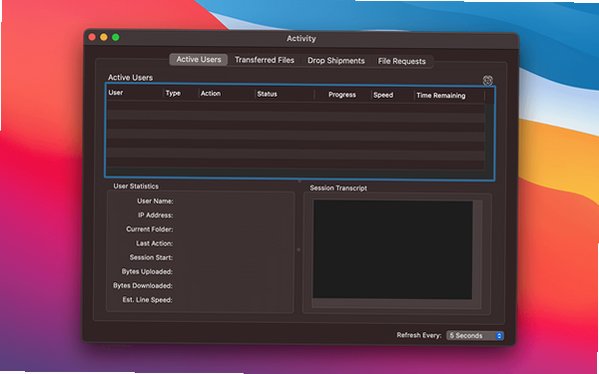The height and width of the screenshot is (374, 599).
Task: Close the Activity window
Action: (92, 37)
